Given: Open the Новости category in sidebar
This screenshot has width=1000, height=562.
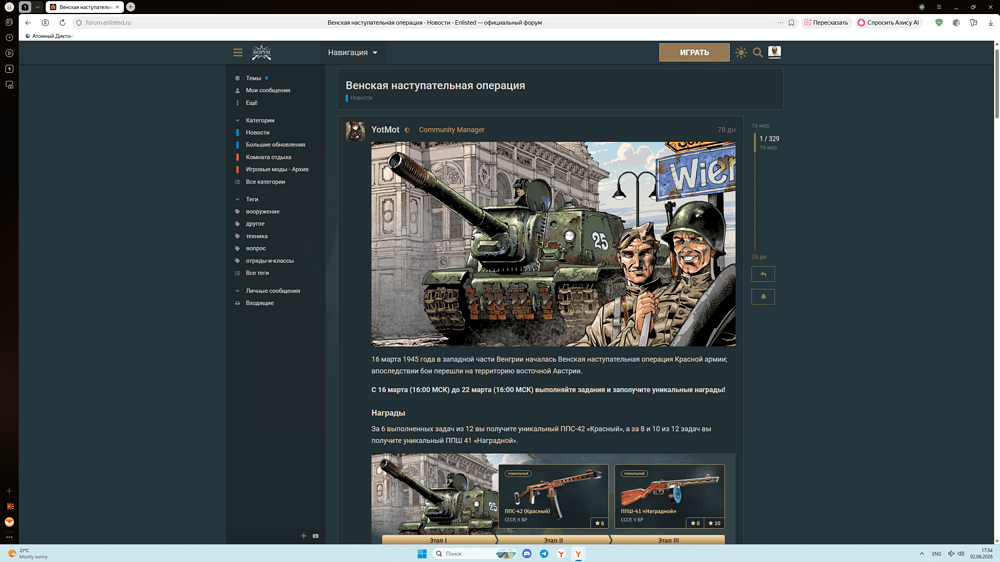Looking at the screenshot, I should coord(257,132).
